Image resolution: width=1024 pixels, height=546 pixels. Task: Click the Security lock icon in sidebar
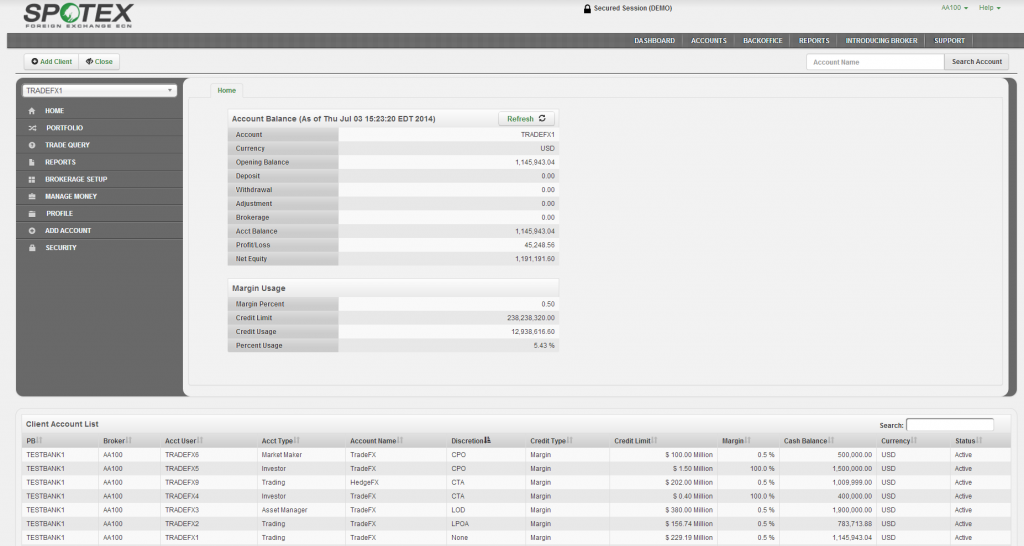[32, 248]
